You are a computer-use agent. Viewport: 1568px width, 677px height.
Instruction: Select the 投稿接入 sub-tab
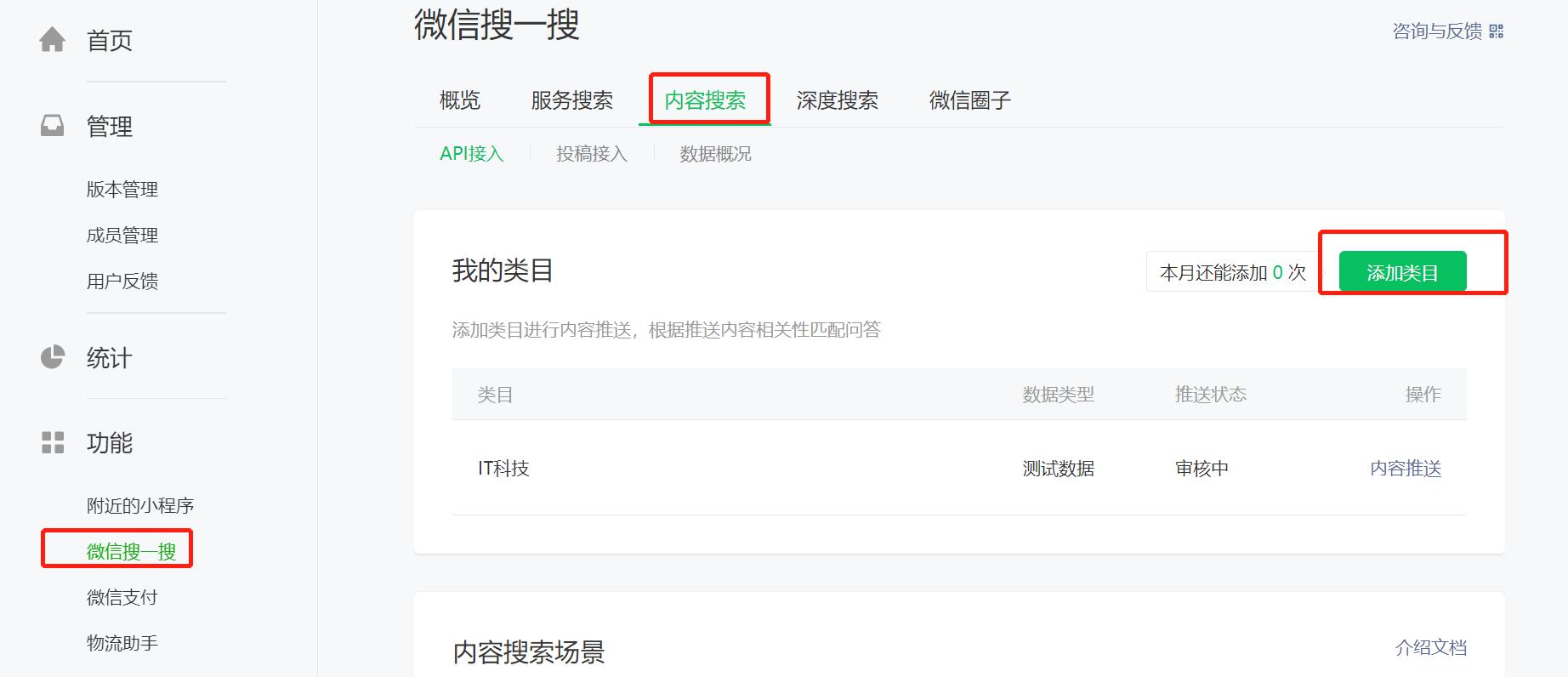(x=592, y=154)
